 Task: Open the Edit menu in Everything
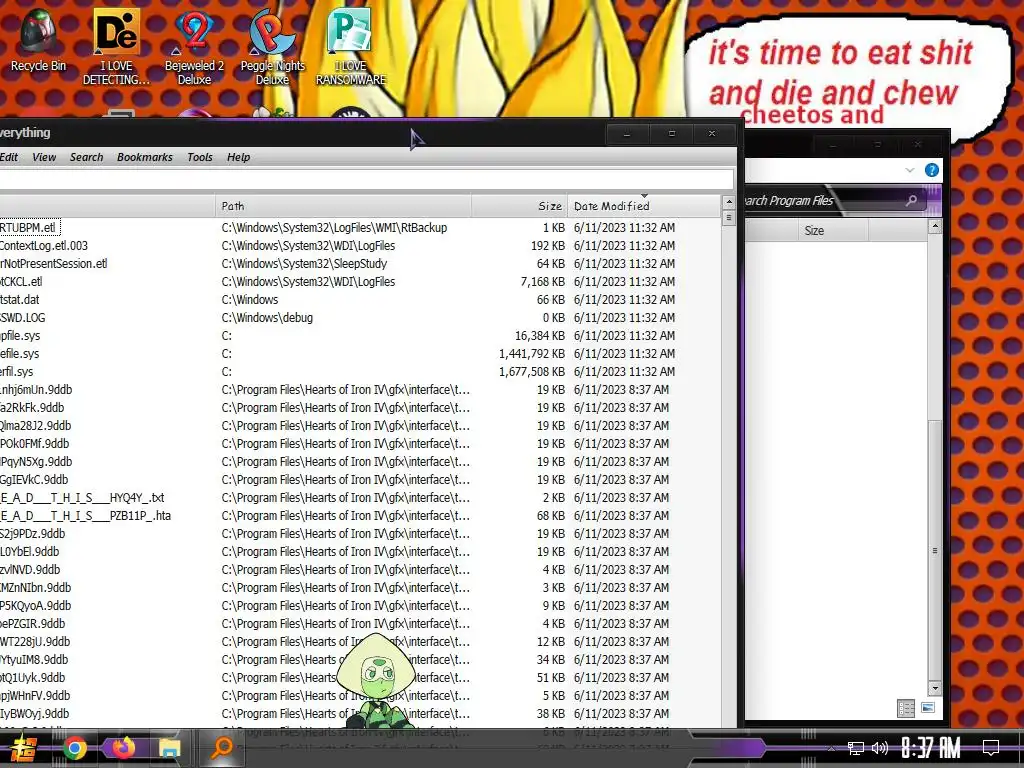point(8,157)
